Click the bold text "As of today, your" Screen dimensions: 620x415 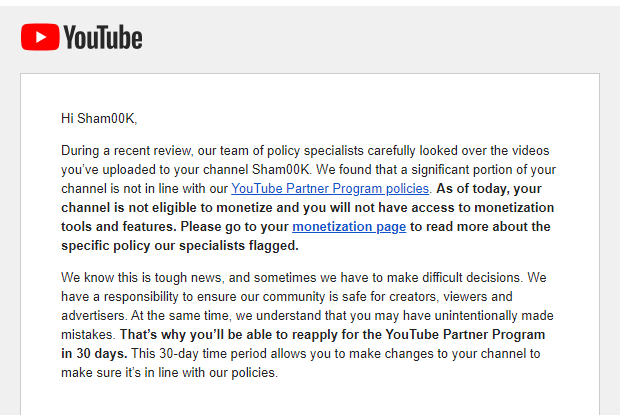[489, 189]
